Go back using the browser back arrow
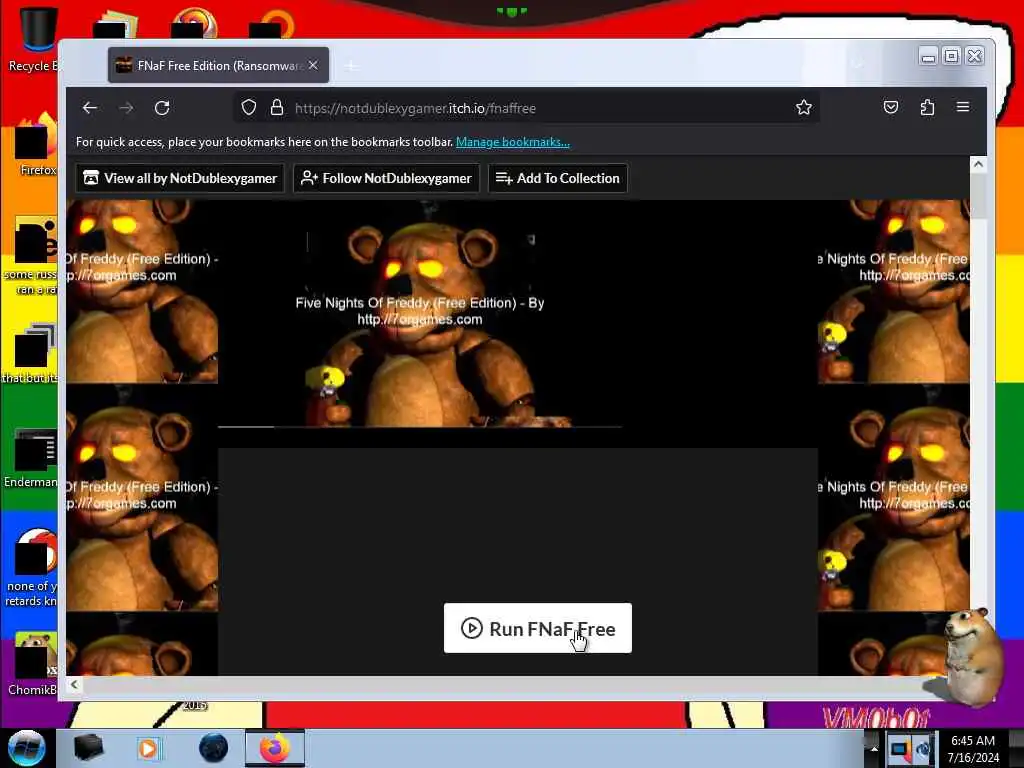The height and width of the screenshot is (768, 1024). pos(90,108)
